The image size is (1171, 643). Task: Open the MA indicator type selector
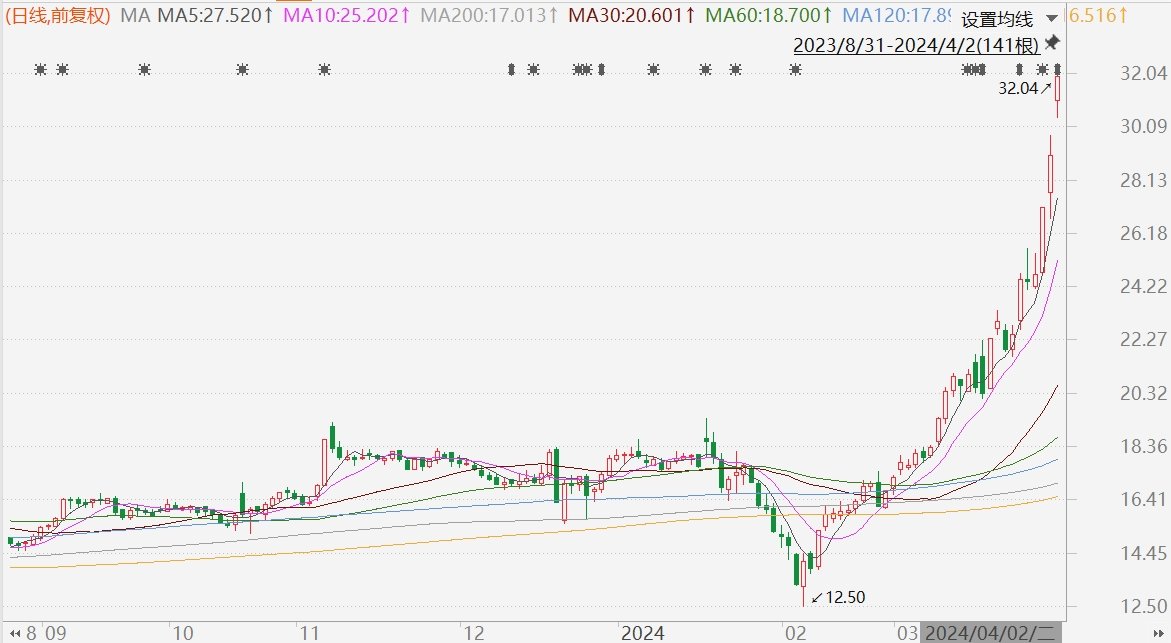[135, 15]
